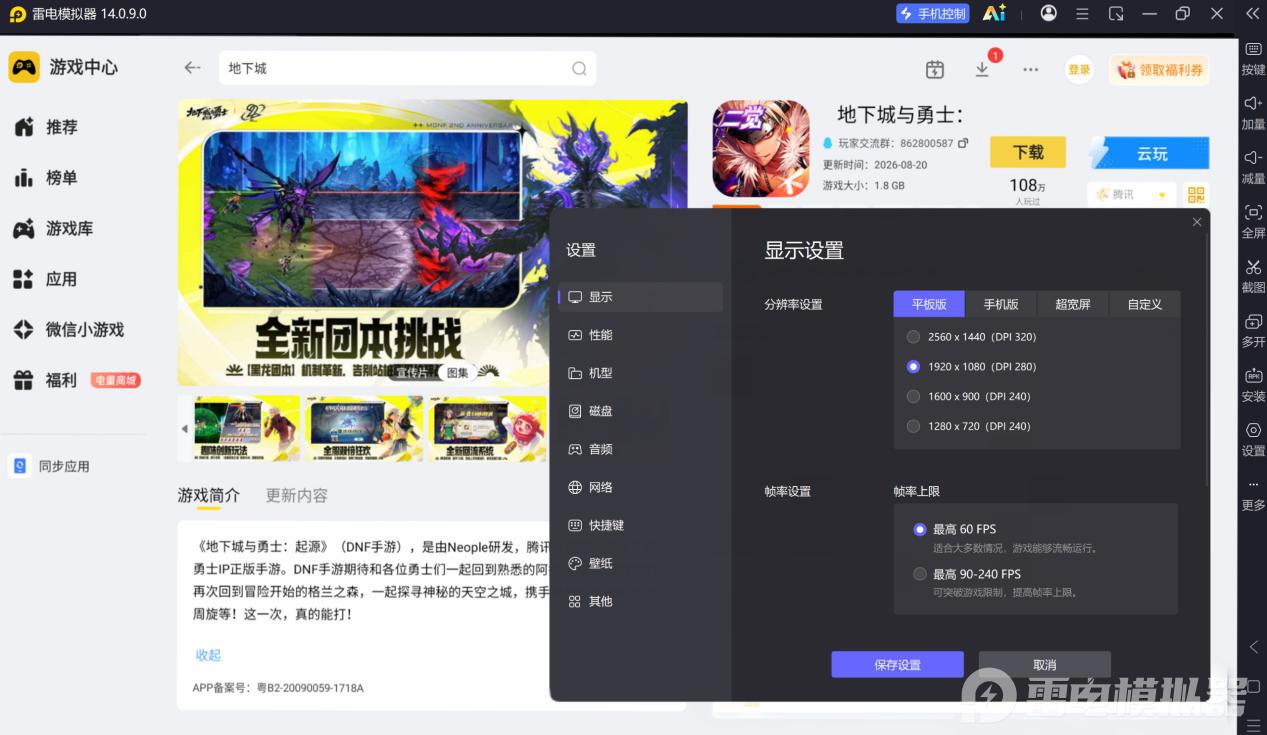Click yellow 下载 button
Viewport: 1267px width, 735px height.
click(1028, 153)
